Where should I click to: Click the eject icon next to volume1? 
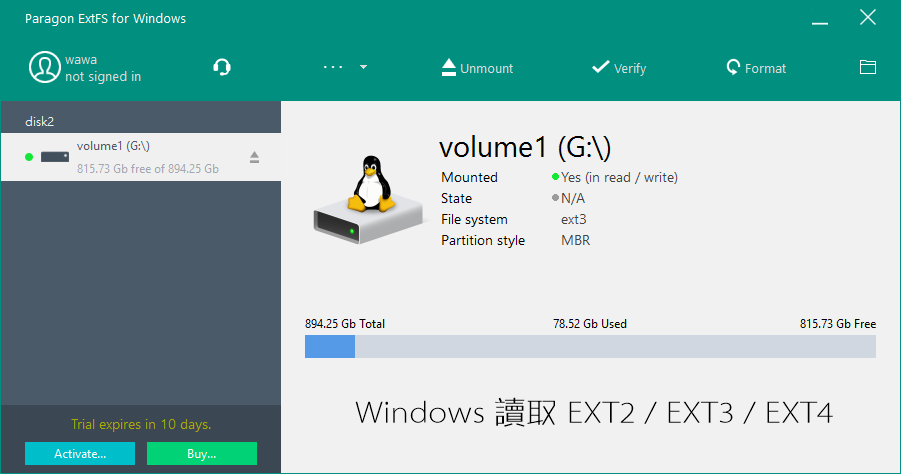point(255,157)
